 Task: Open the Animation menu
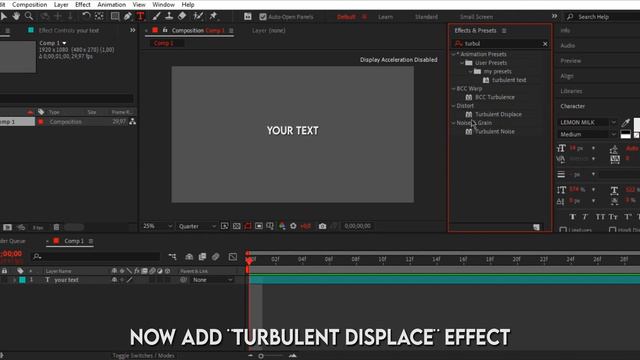111,4
